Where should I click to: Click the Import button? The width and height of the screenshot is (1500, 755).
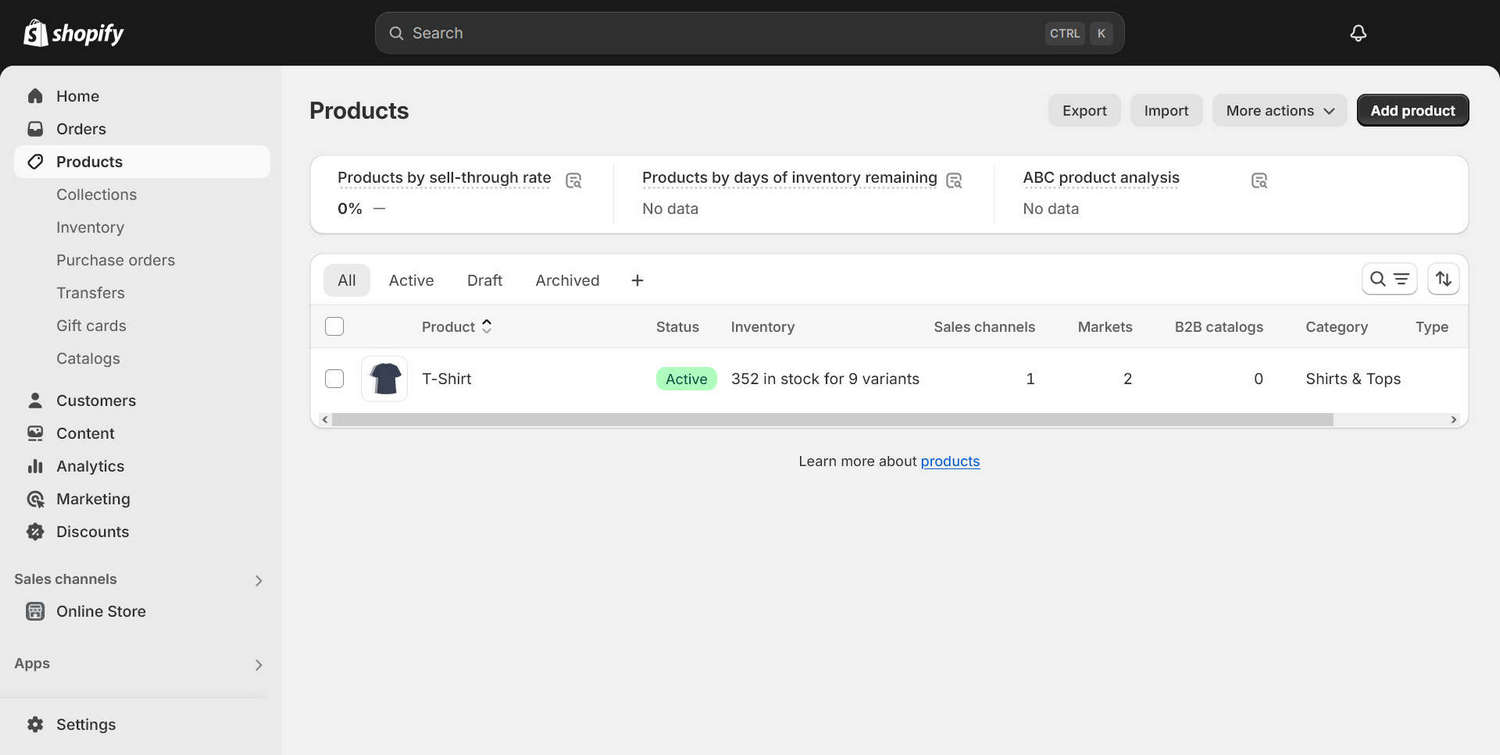pos(1166,110)
